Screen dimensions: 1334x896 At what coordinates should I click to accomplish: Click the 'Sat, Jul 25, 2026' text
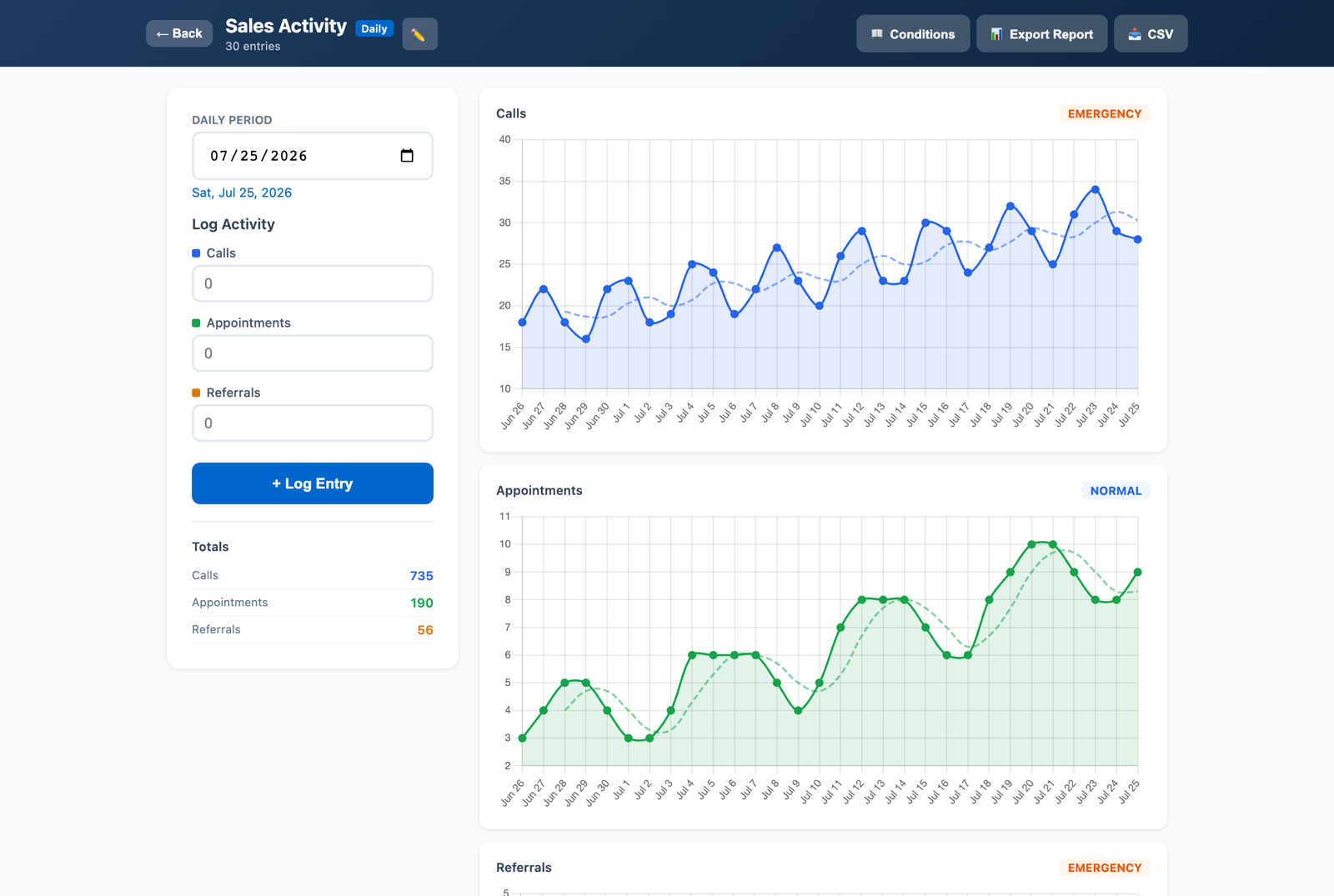(x=242, y=193)
